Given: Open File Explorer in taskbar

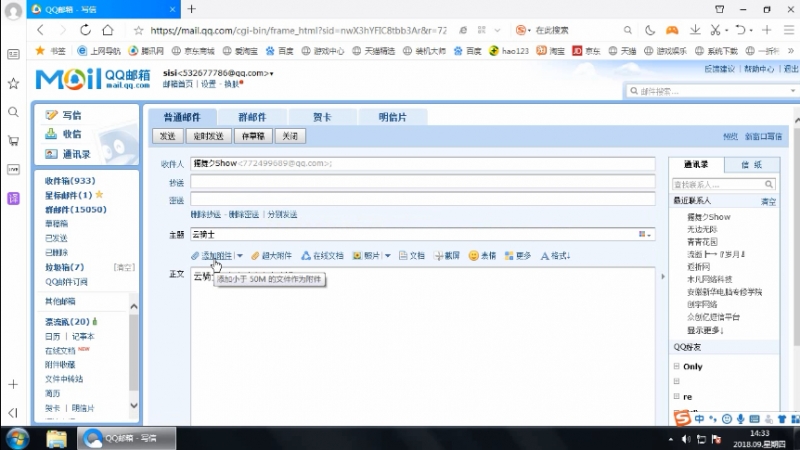Looking at the screenshot, I should coord(57,439).
